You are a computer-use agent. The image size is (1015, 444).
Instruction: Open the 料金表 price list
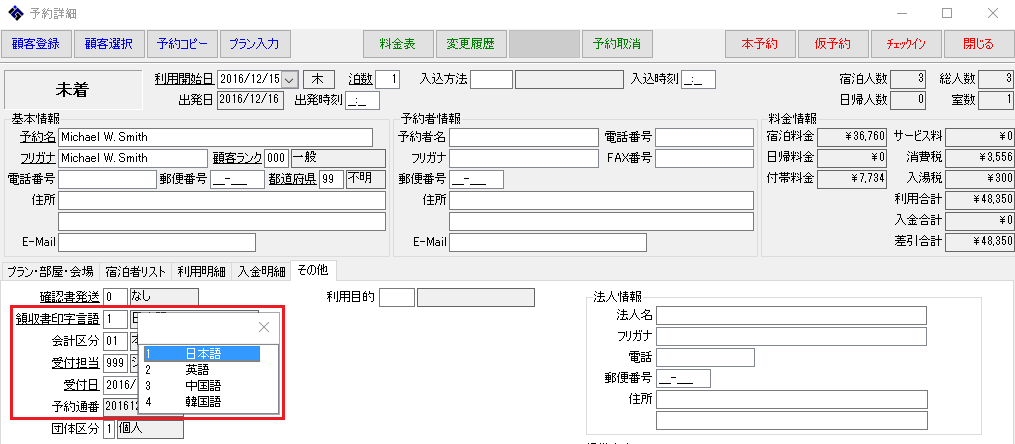click(x=397, y=44)
